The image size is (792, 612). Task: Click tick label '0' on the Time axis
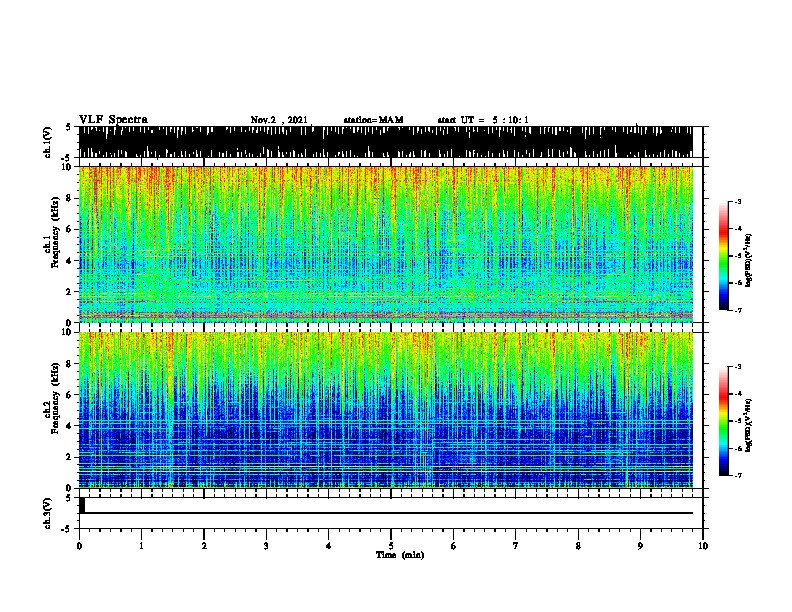point(79,546)
